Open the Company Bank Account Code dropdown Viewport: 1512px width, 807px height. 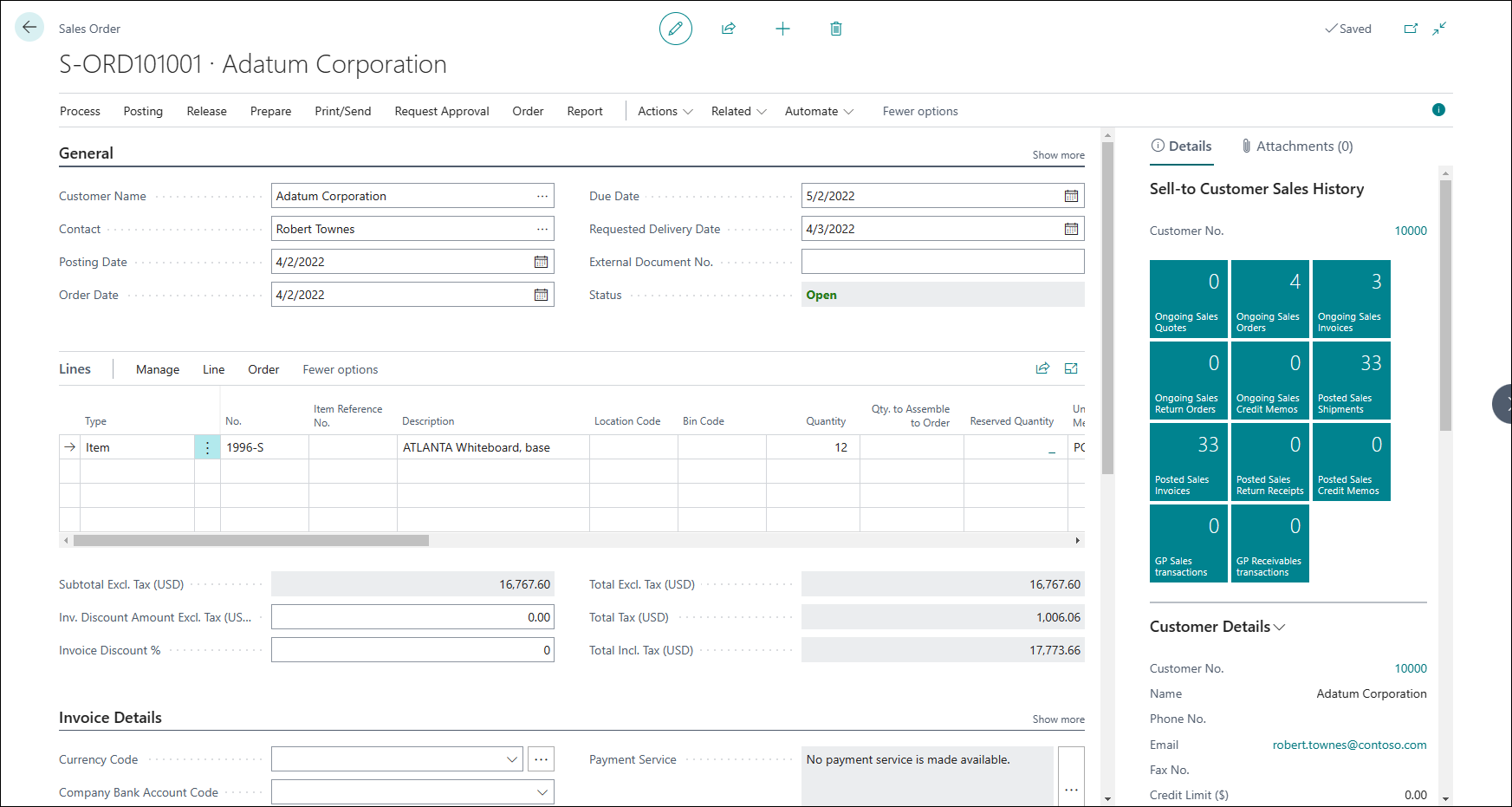tap(542, 792)
